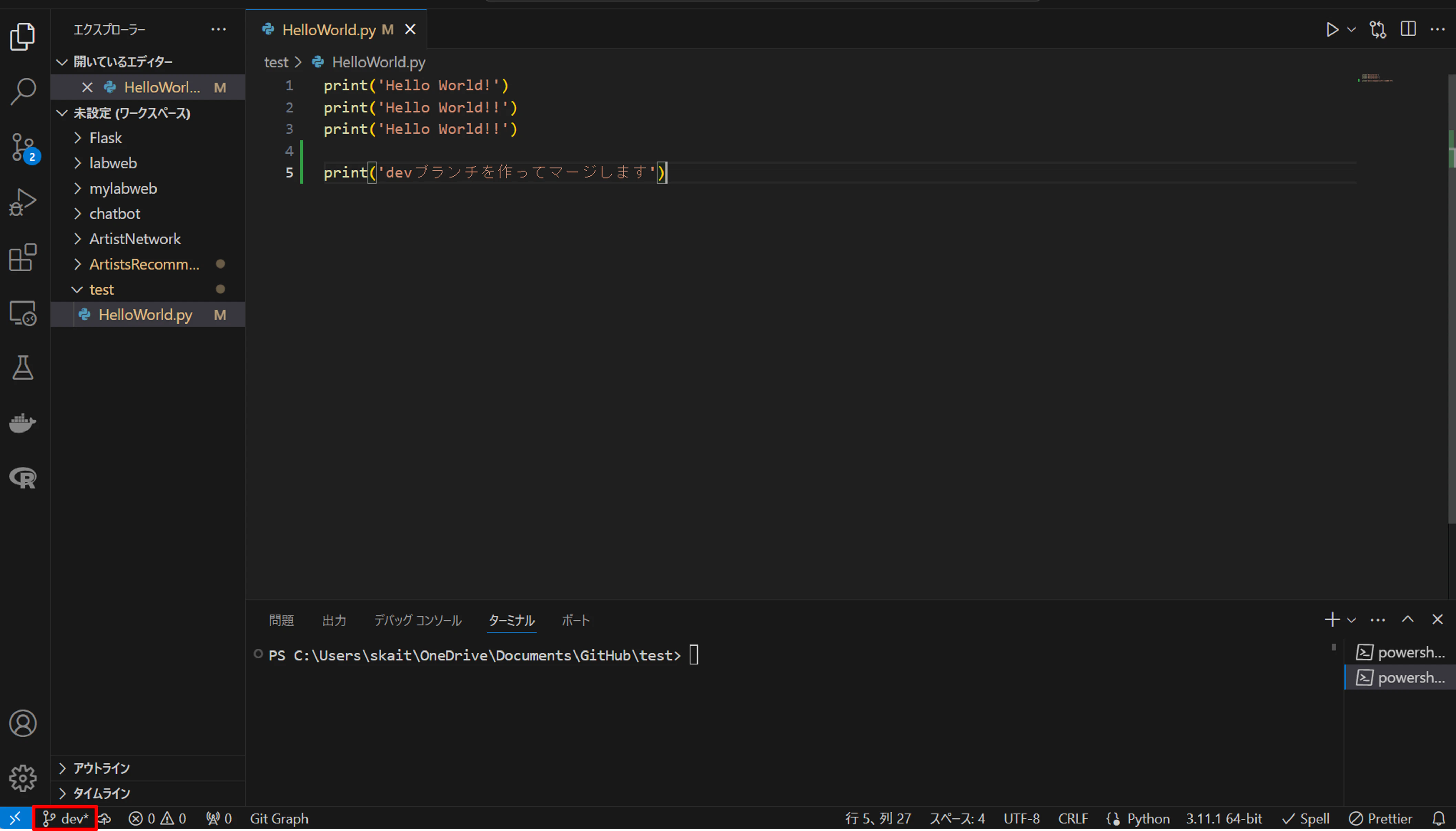Open the Accounts icon
This screenshot has height=831, width=1456.
click(x=23, y=724)
